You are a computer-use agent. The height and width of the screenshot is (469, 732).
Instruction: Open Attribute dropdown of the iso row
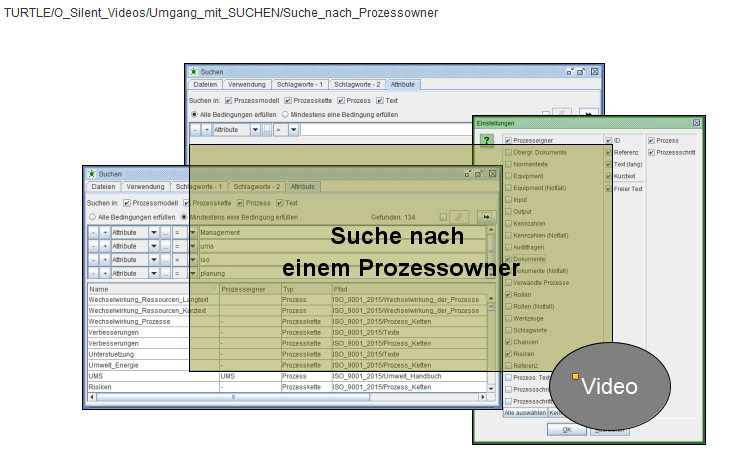154,259
